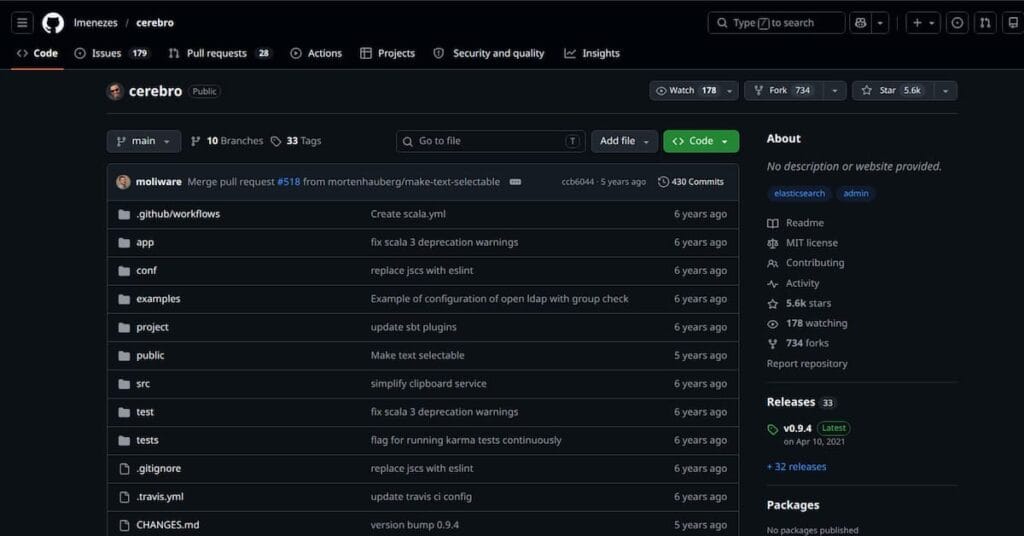Open the v0.9.4 latest release
The height and width of the screenshot is (536, 1024).
(797, 428)
